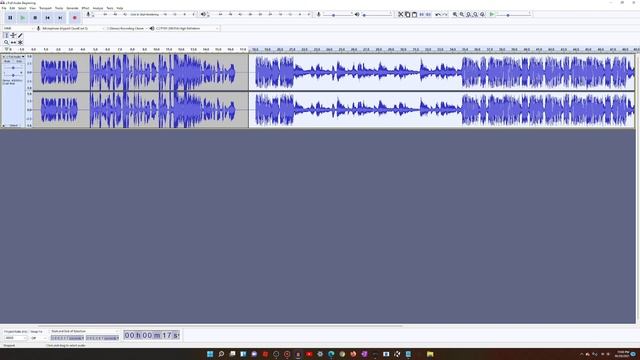Click Trim audio outside selection icon
This screenshot has height=360, width=640.
point(422,14)
